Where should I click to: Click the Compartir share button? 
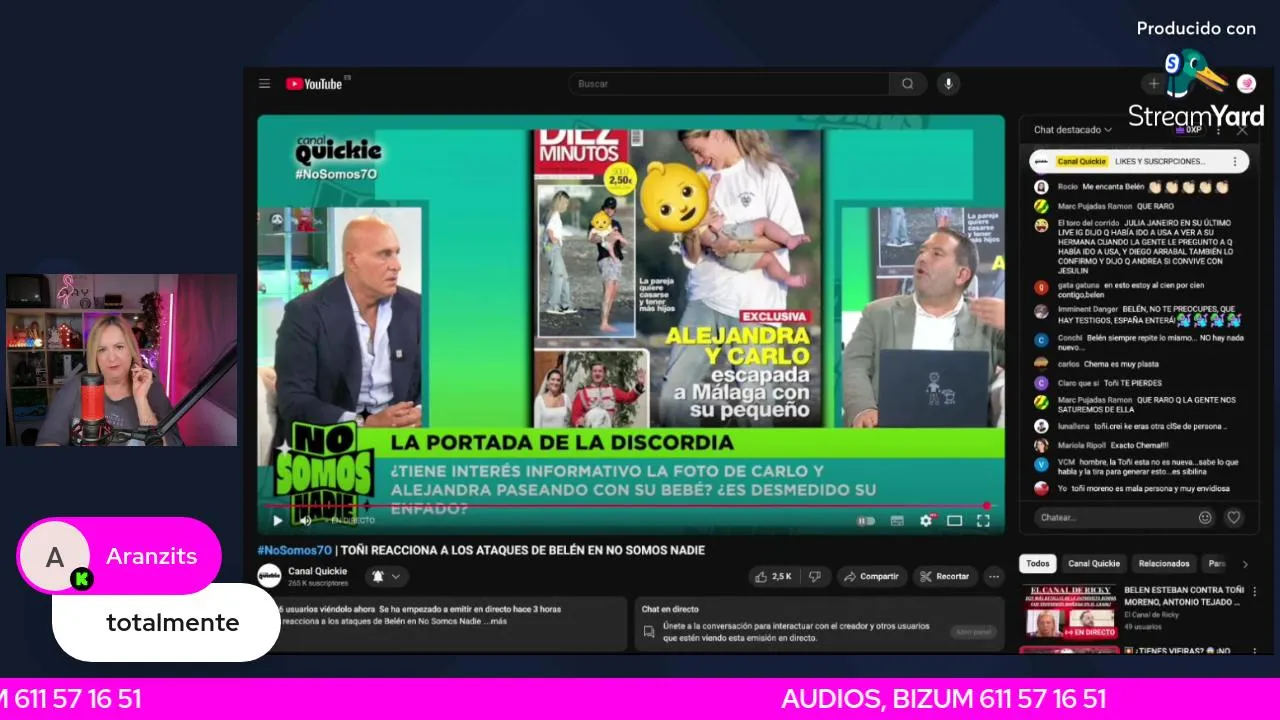tap(871, 576)
